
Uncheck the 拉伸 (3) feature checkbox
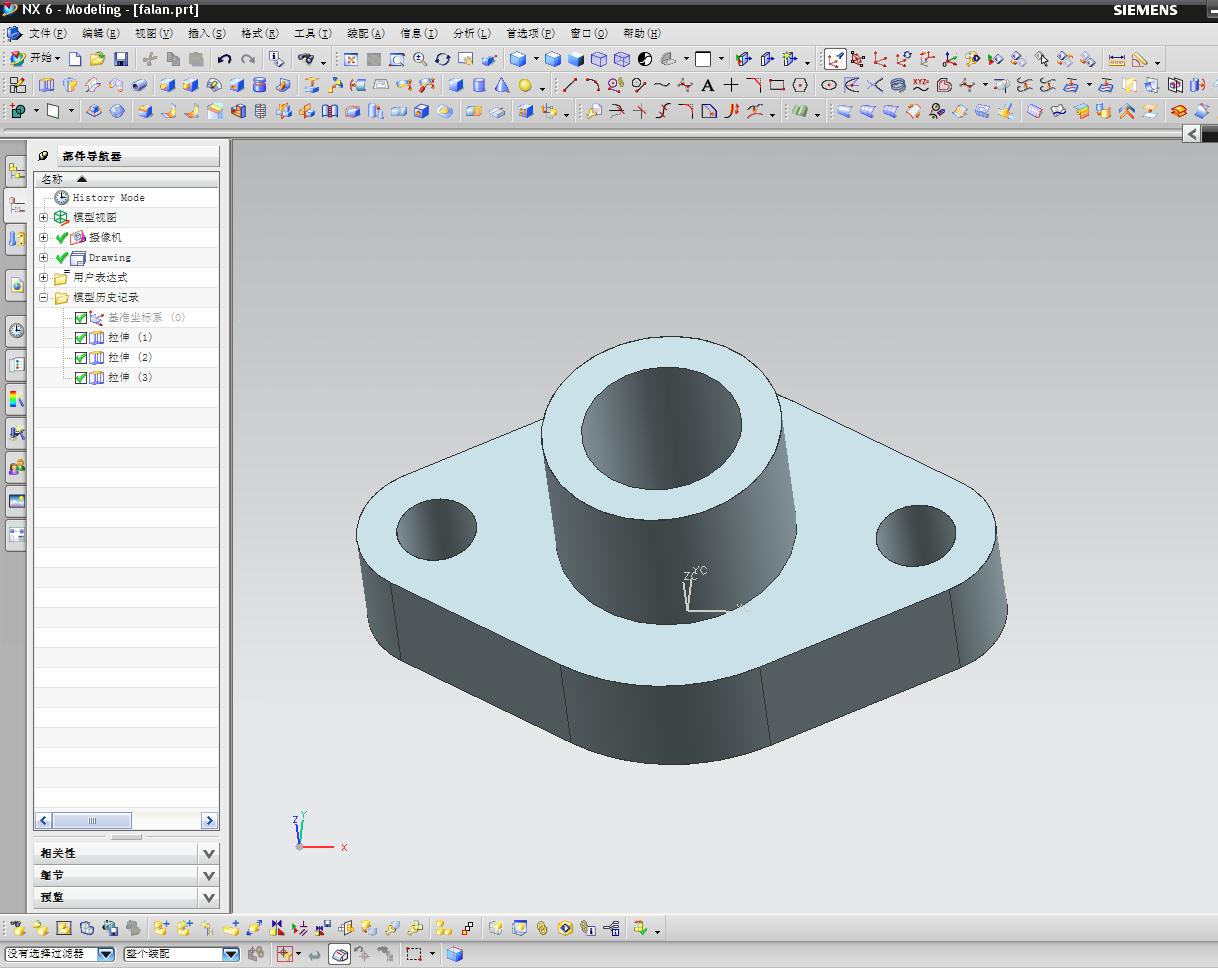click(x=81, y=378)
